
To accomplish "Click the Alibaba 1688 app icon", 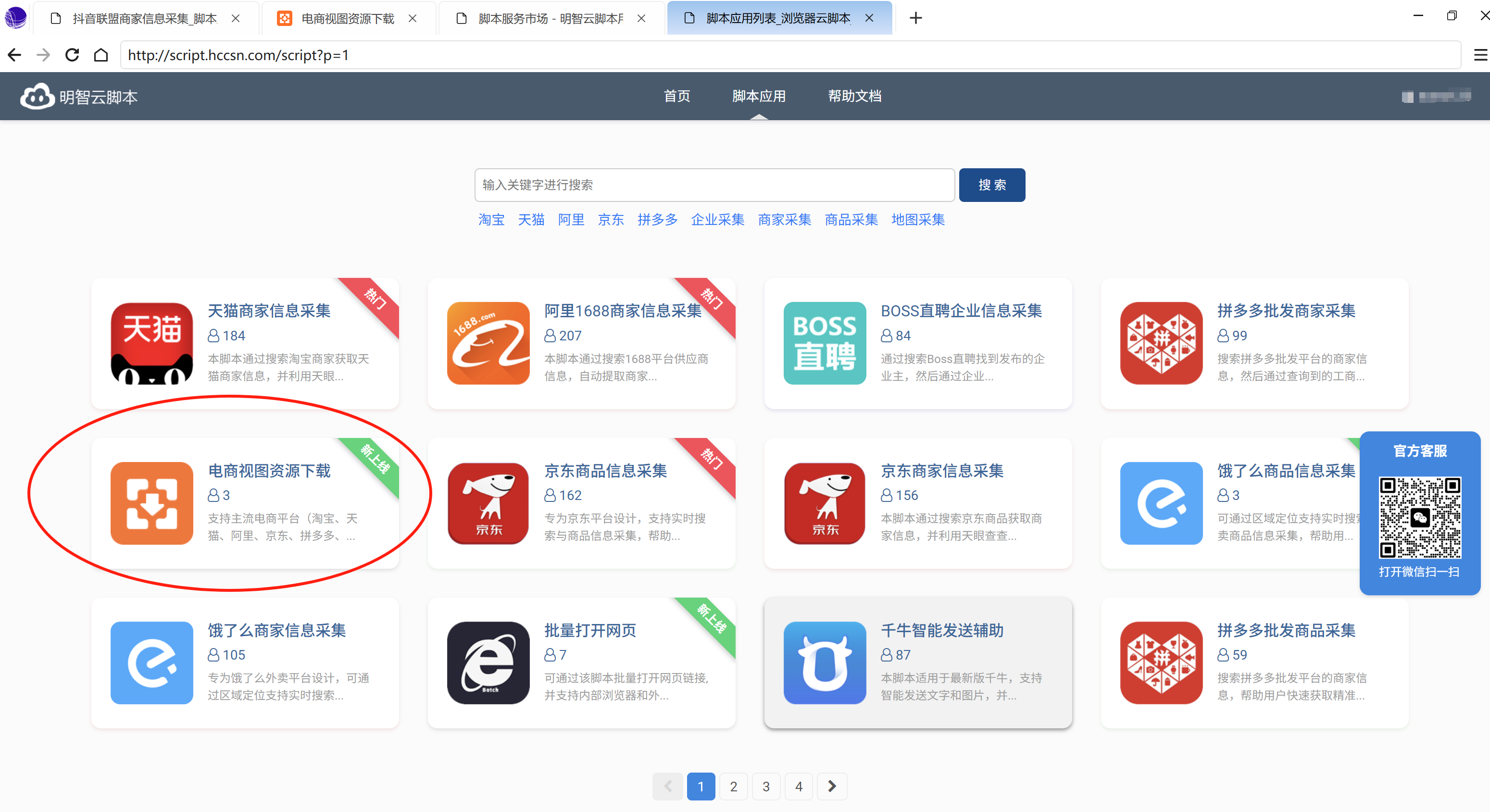I will [488, 343].
